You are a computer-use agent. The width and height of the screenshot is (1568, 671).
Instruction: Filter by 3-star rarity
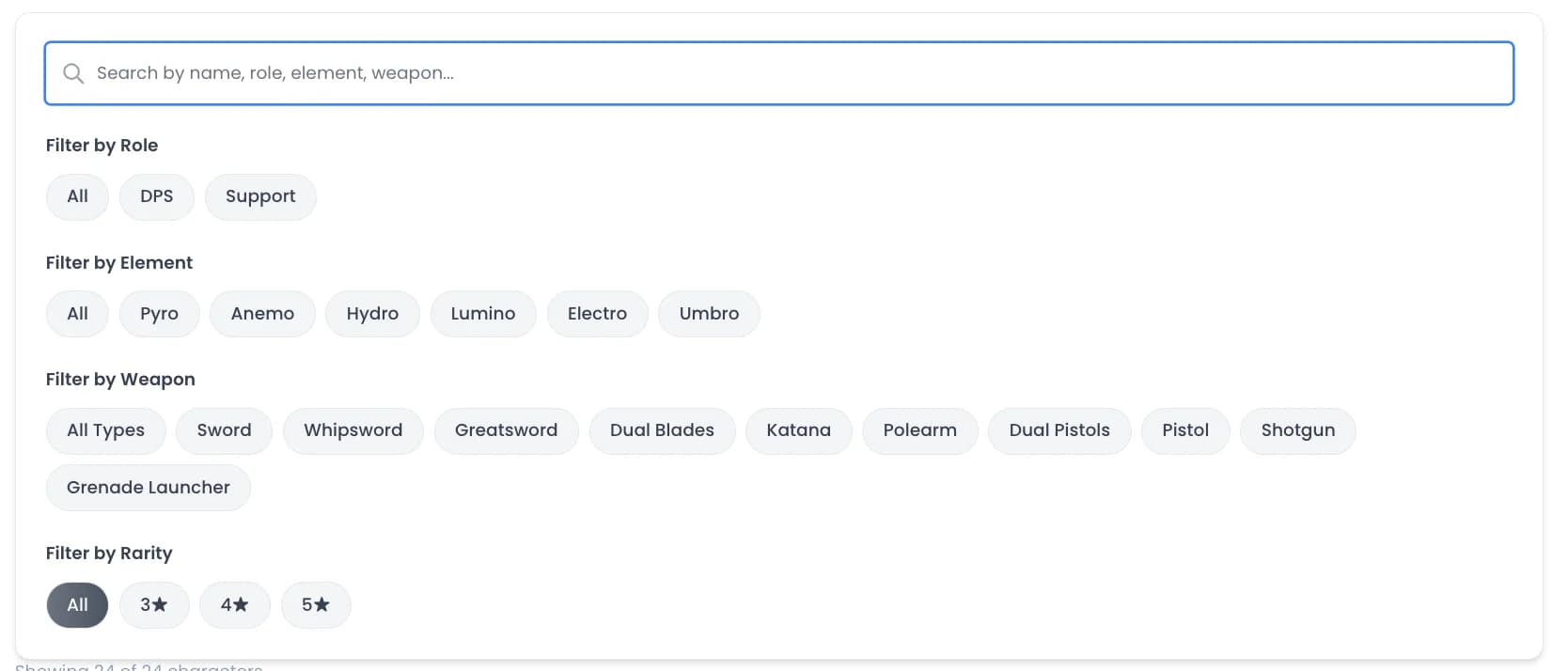tap(154, 605)
